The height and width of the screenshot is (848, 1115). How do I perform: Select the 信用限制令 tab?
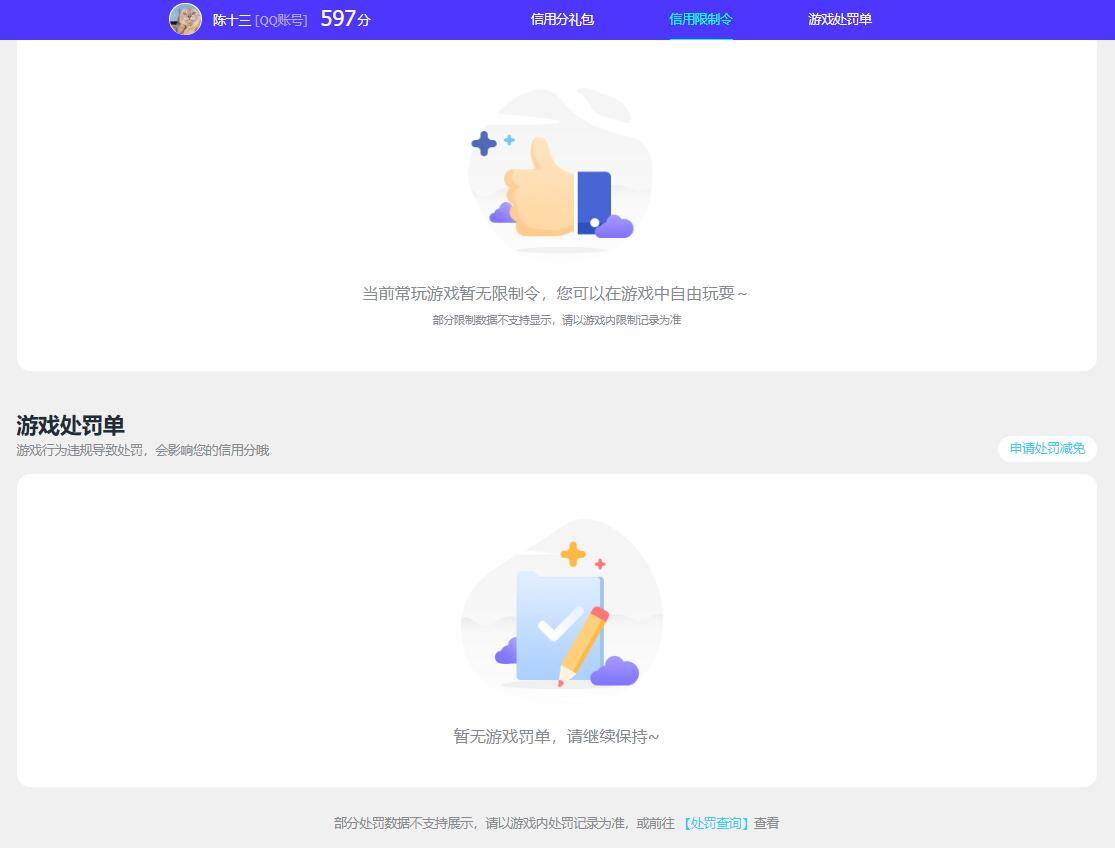coord(700,19)
